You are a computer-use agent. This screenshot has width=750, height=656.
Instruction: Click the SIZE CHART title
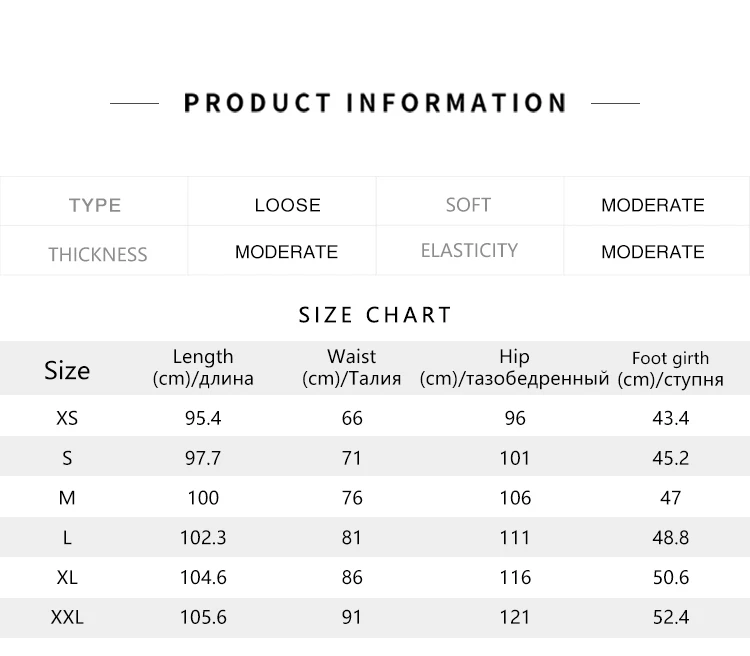coord(375,316)
